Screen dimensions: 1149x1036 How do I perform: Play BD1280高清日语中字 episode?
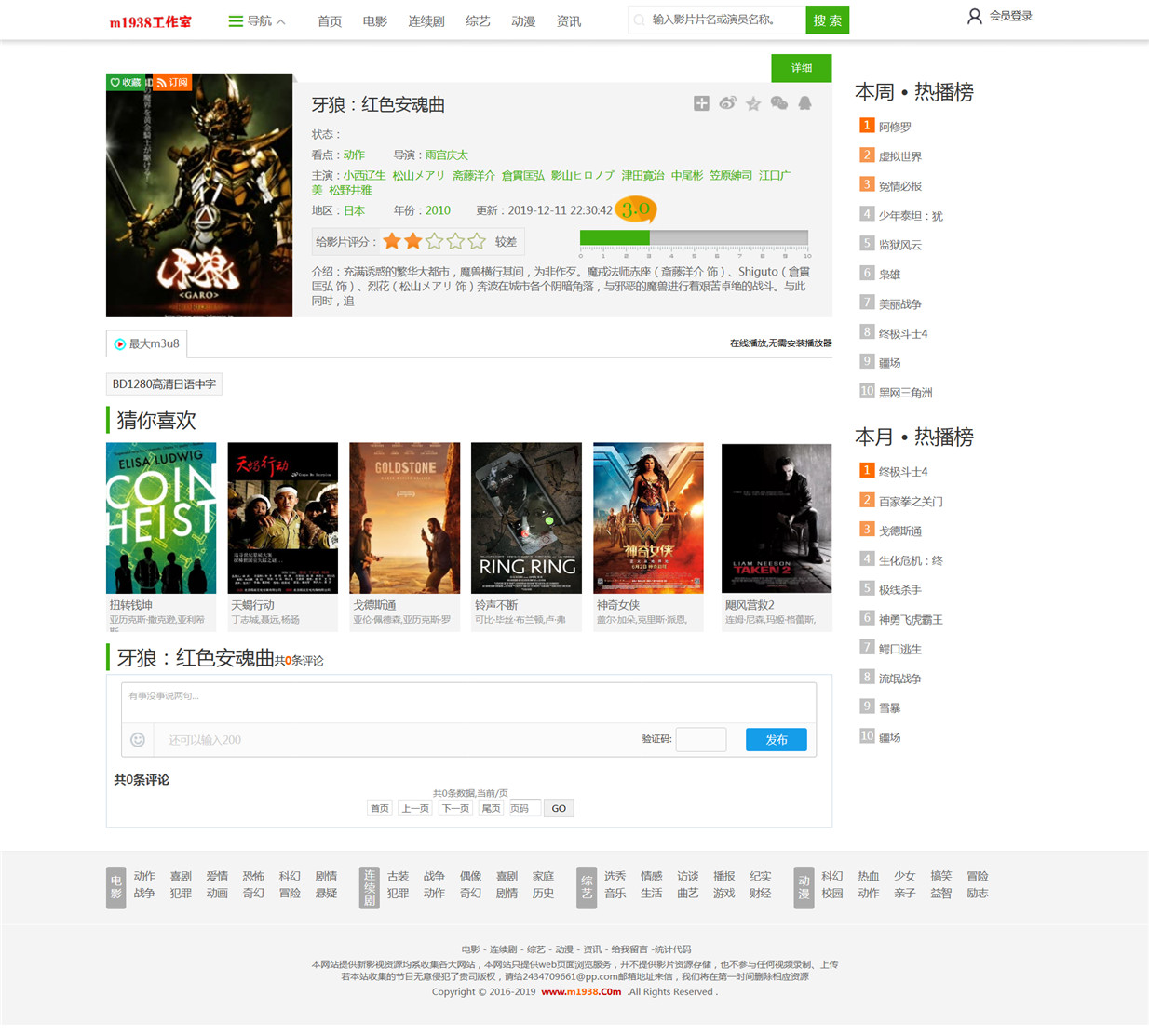[x=164, y=383]
